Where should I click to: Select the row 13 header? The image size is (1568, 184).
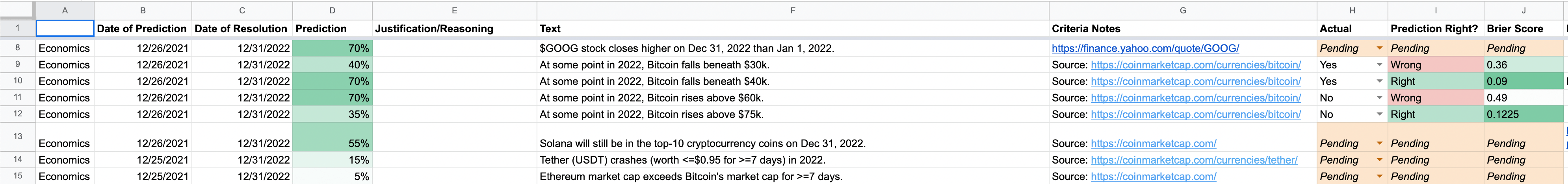pos(18,137)
